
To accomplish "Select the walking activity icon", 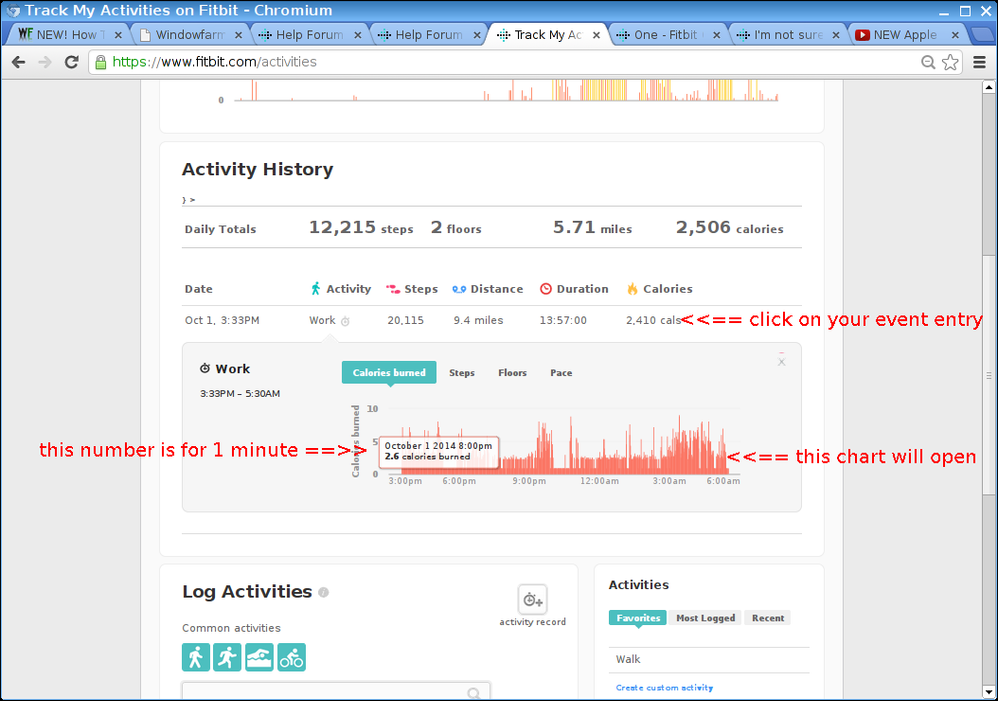I will click(196, 657).
